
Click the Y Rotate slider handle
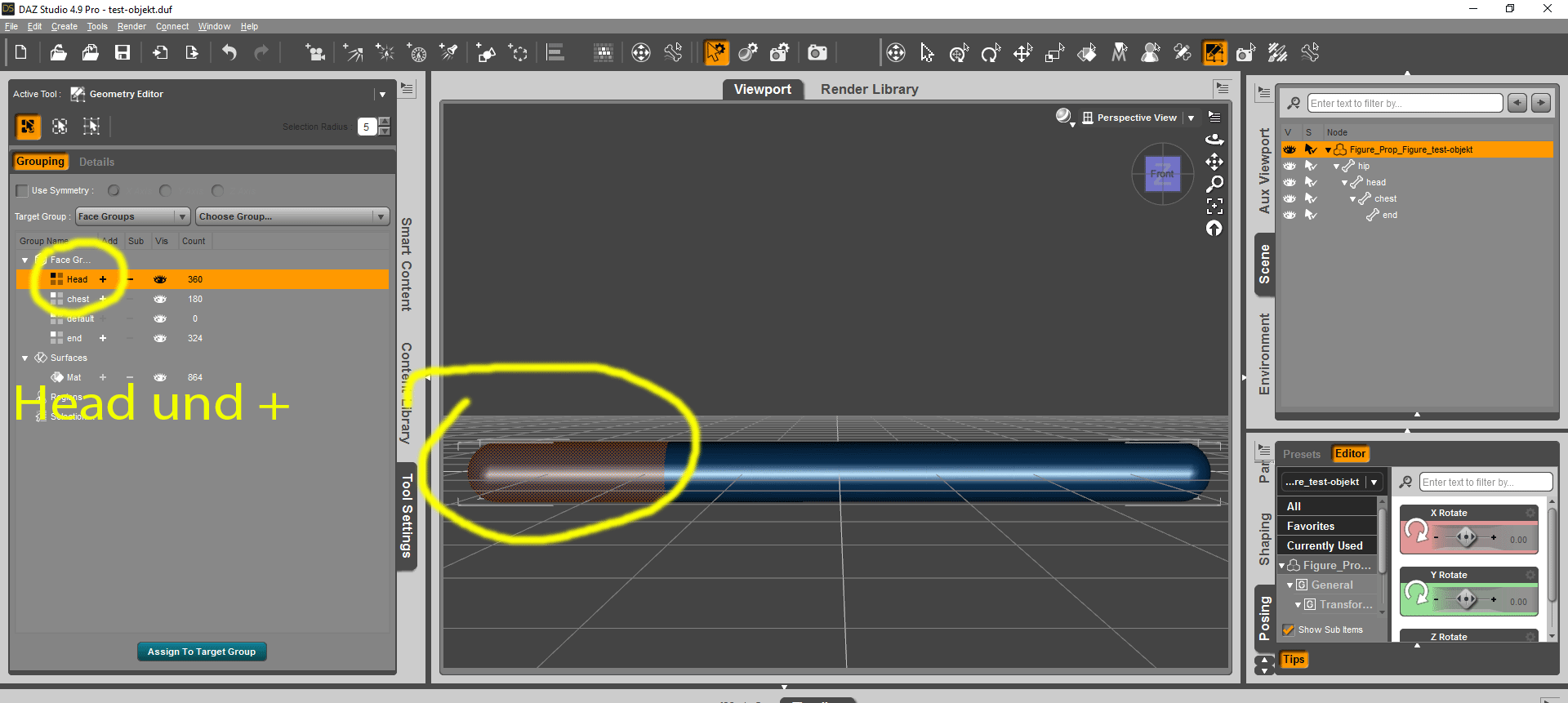pos(1466,599)
